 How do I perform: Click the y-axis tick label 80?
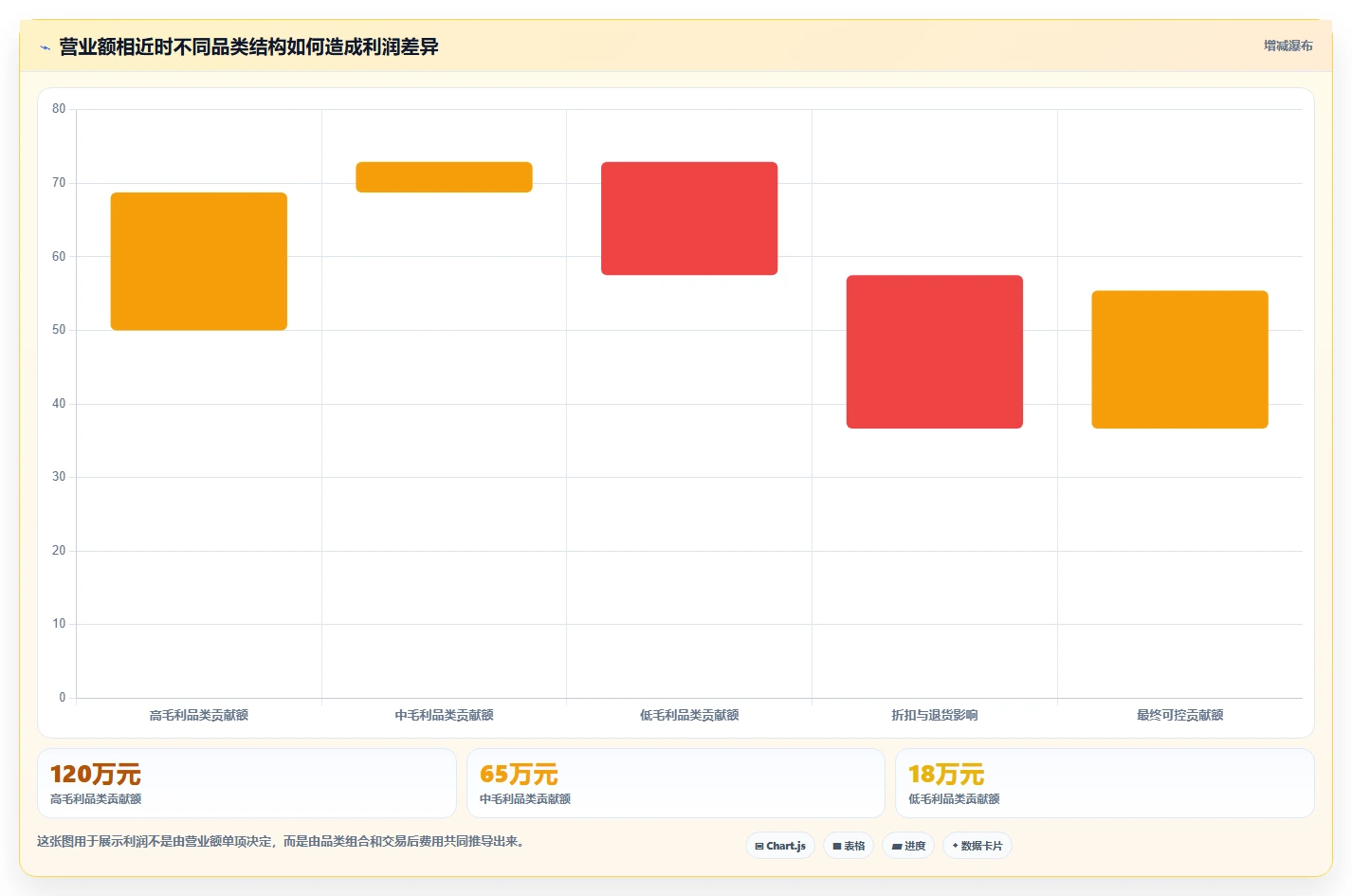coord(59,109)
